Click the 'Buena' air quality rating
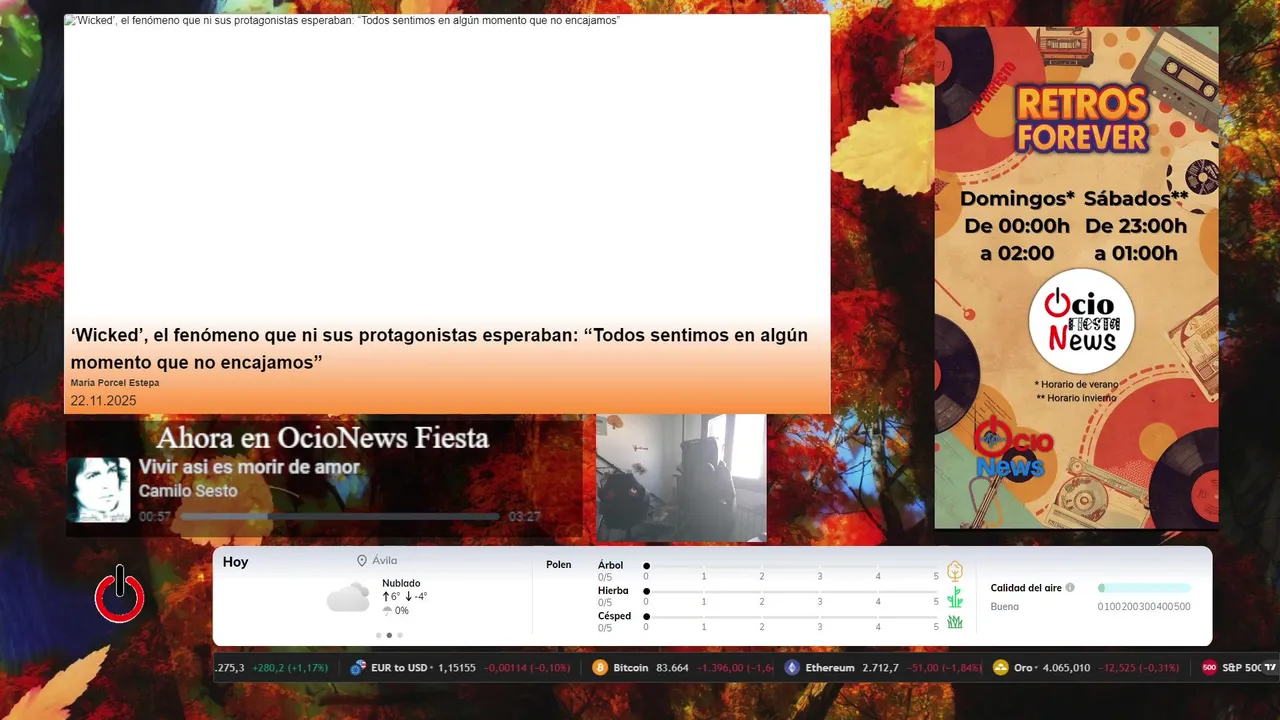1280x720 pixels. [x=1005, y=607]
